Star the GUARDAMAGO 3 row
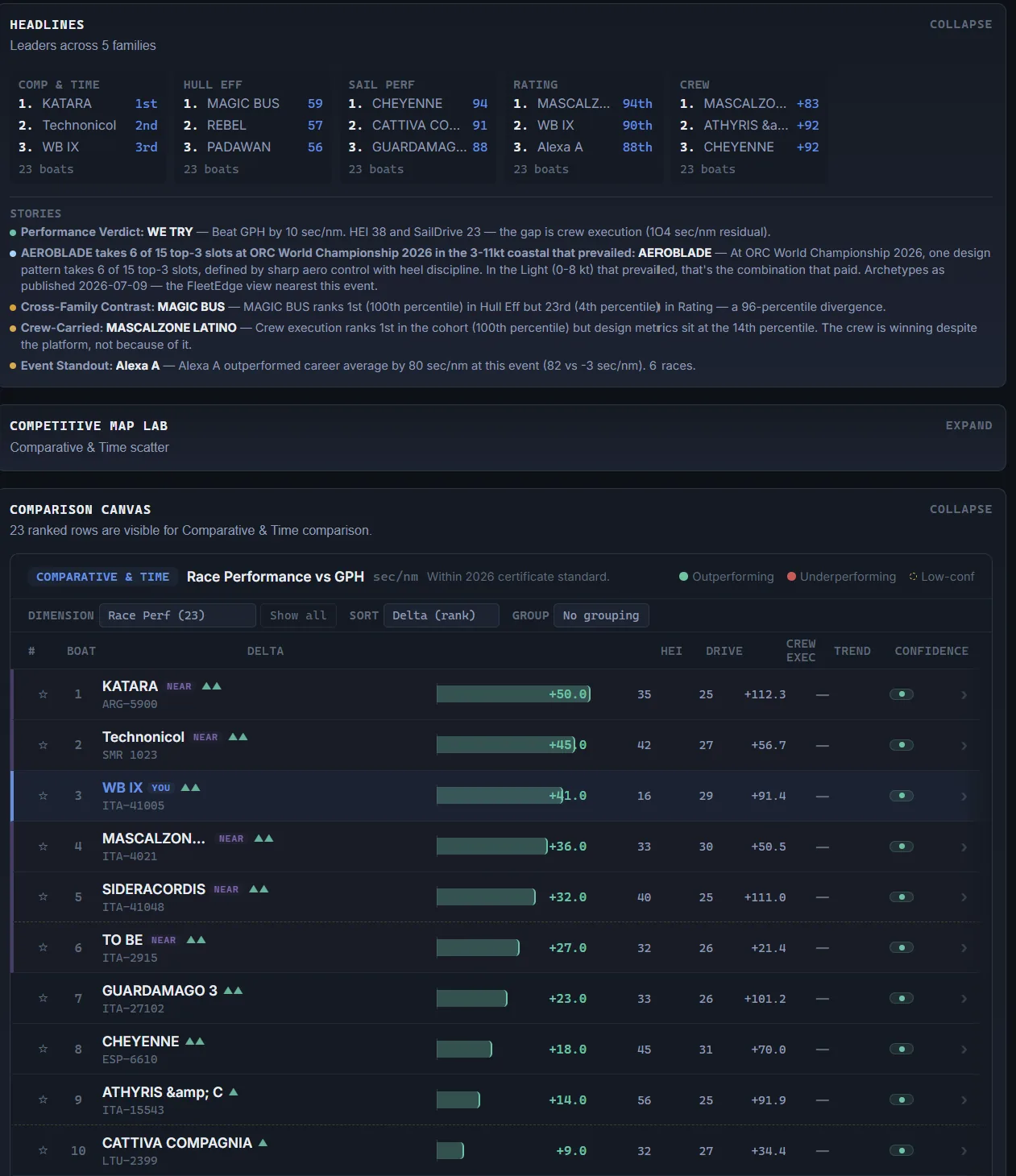The image size is (1016, 1176). (44, 998)
